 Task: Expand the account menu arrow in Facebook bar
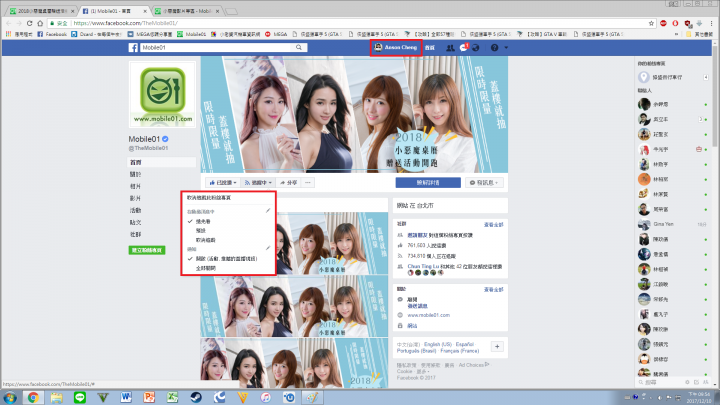pos(506,48)
